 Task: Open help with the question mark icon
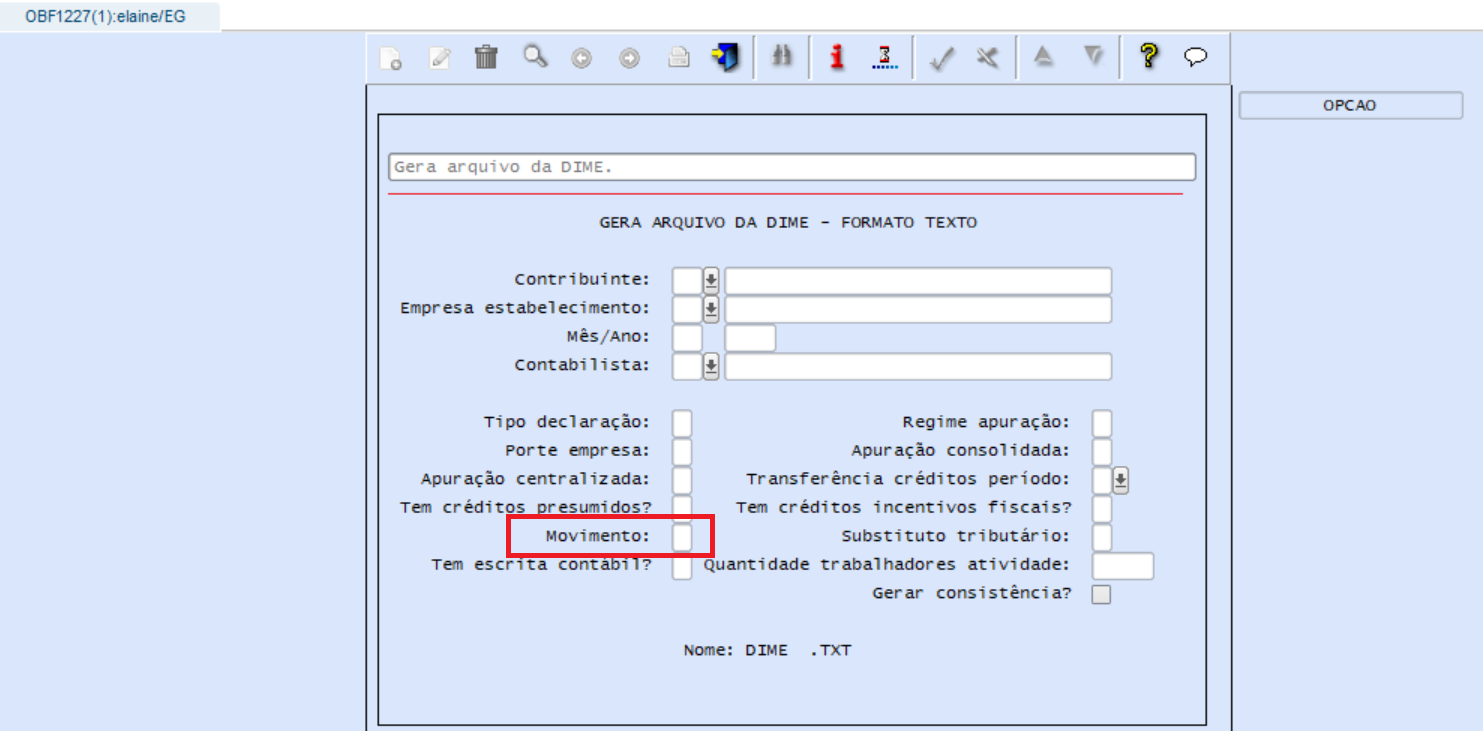(x=1149, y=57)
